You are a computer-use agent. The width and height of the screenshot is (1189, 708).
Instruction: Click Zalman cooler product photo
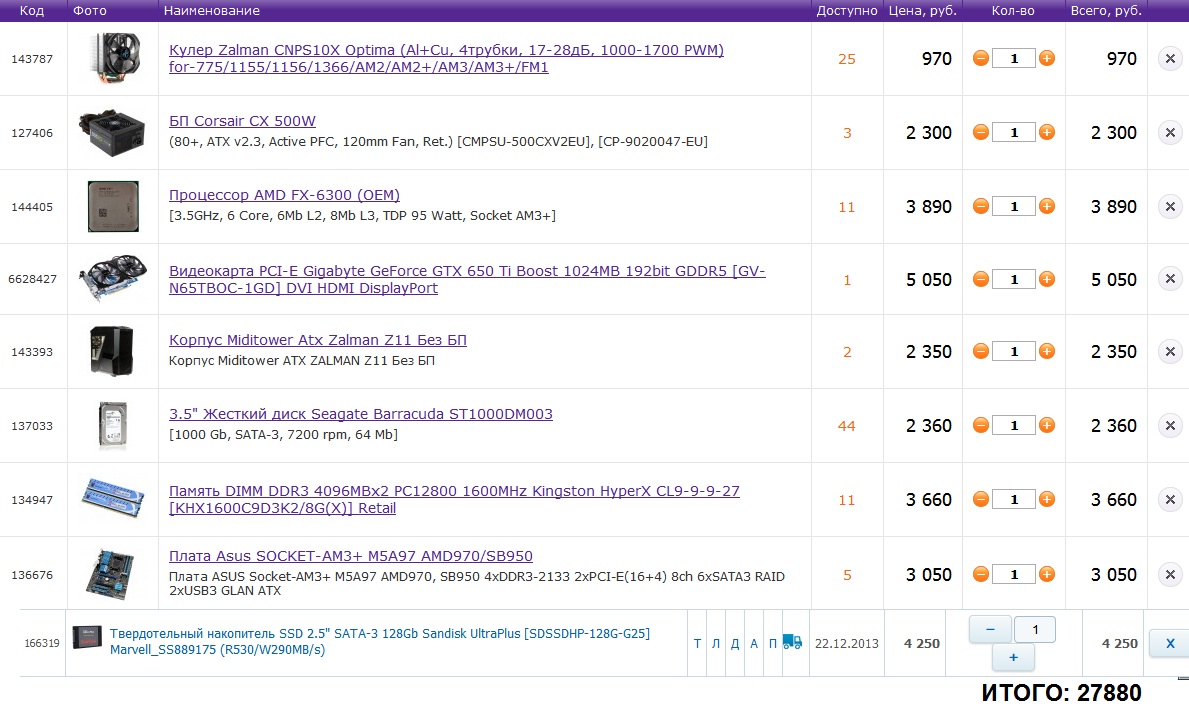point(113,58)
